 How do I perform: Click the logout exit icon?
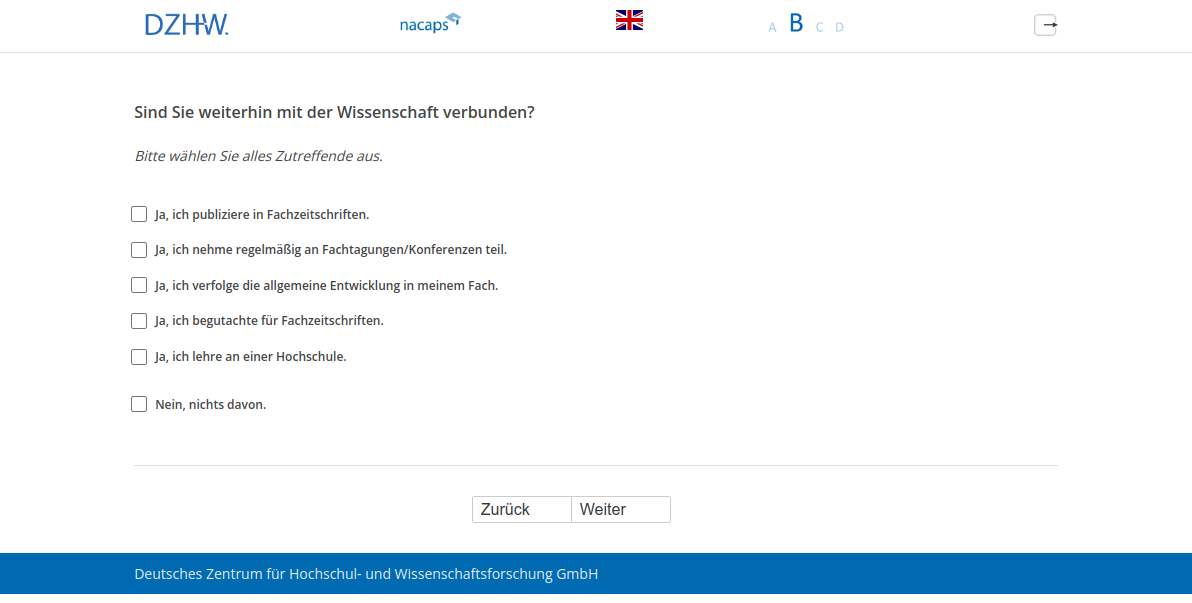[x=1045, y=25]
